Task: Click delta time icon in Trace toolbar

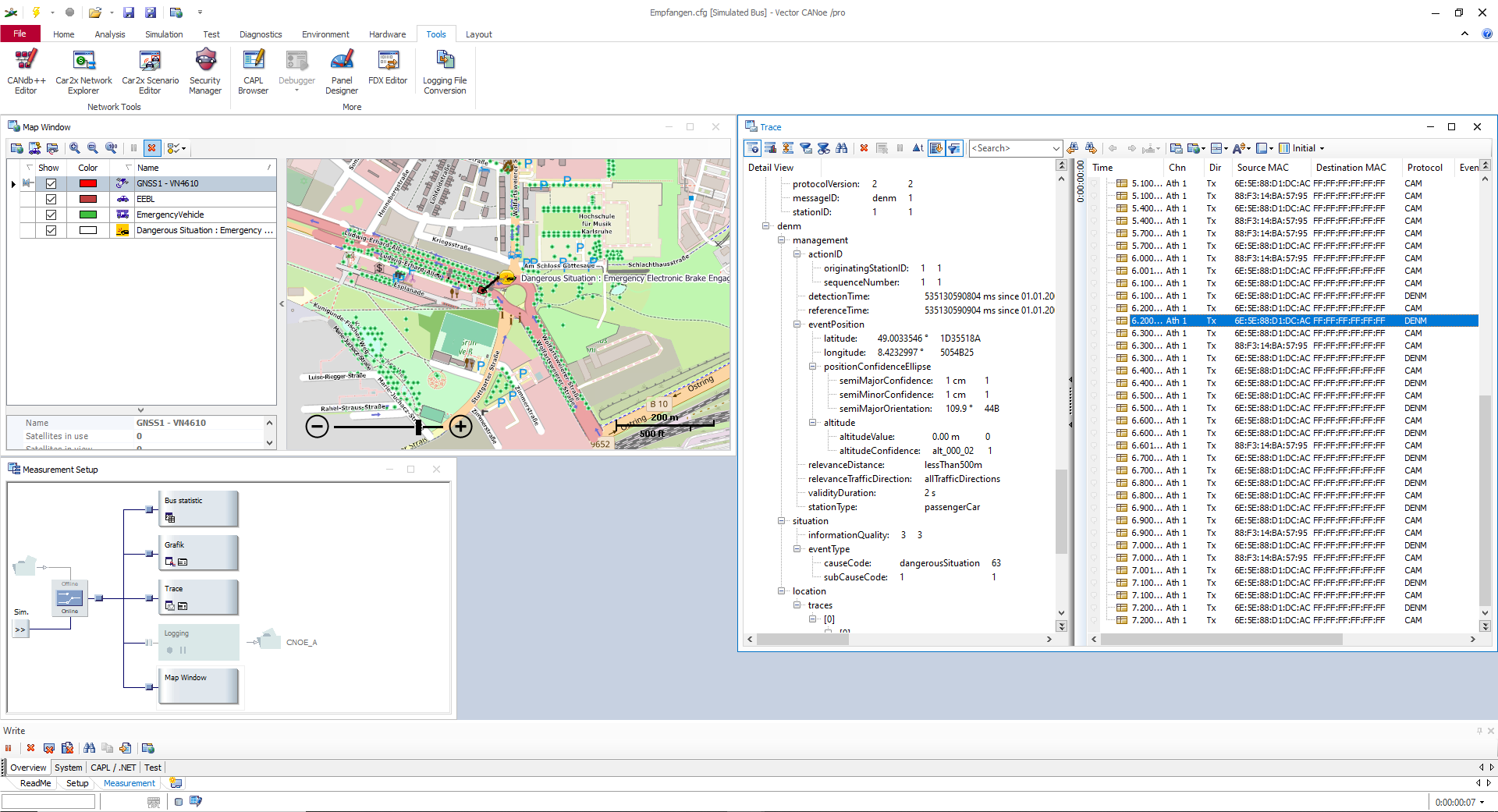Action: [x=918, y=148]
